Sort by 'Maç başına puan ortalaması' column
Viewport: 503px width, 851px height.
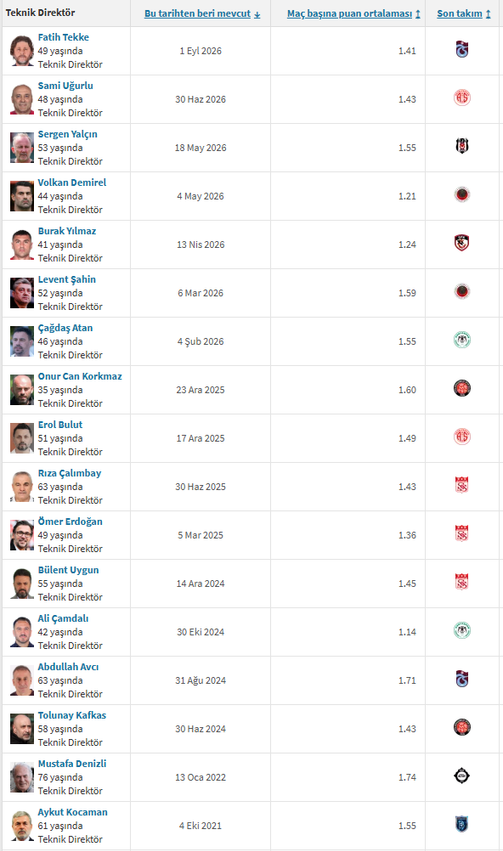[354, 14]
